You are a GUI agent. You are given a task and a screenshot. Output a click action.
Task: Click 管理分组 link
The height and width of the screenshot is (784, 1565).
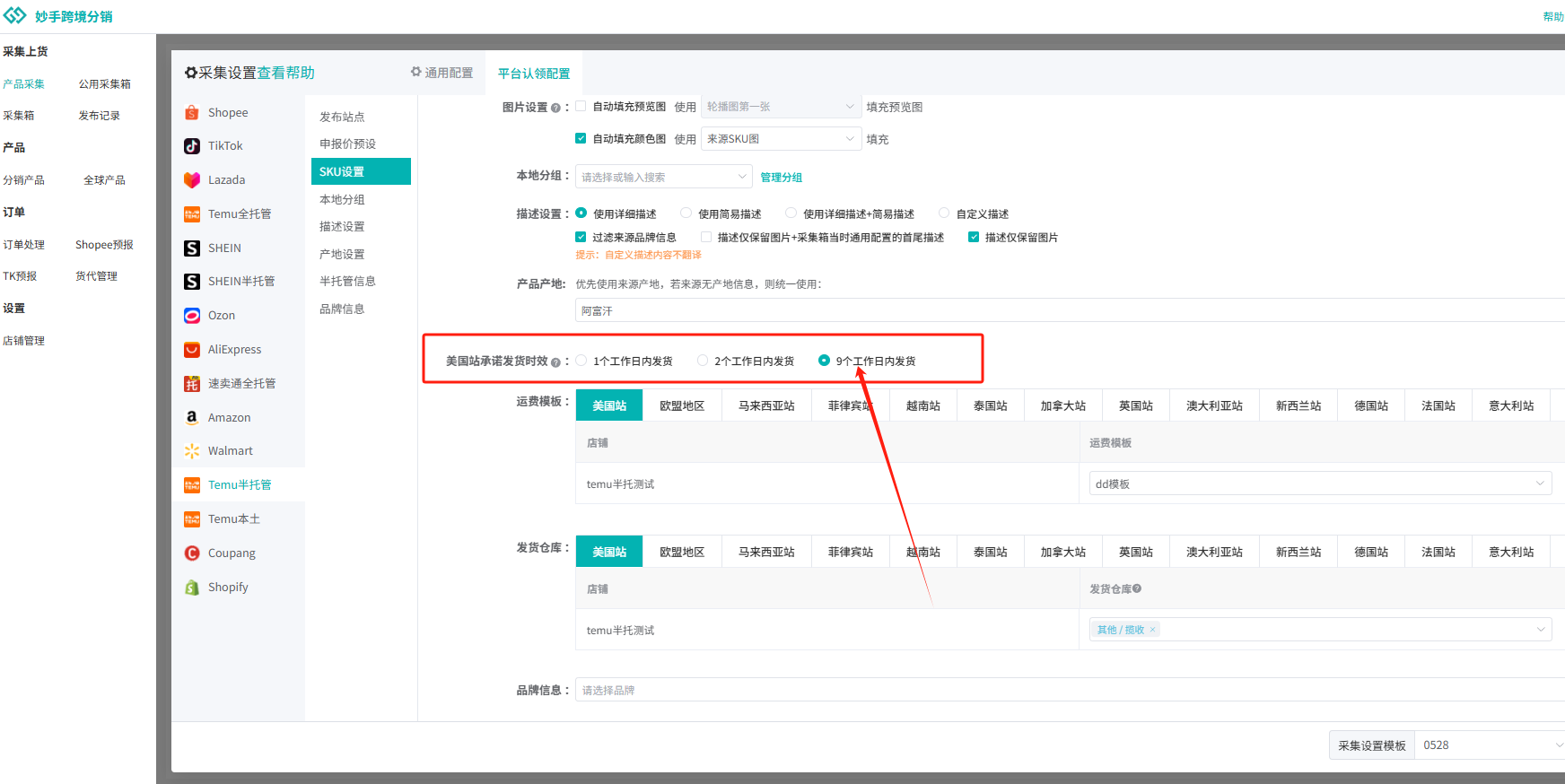point(782,178)
